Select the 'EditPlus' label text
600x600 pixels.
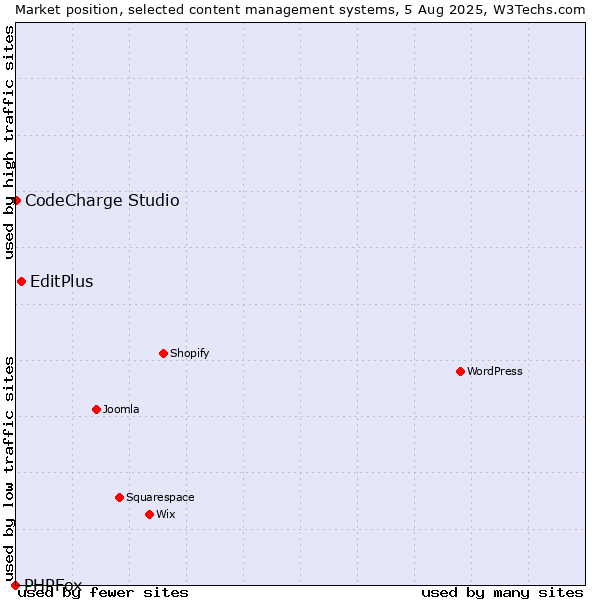click(x=62, y=282)
